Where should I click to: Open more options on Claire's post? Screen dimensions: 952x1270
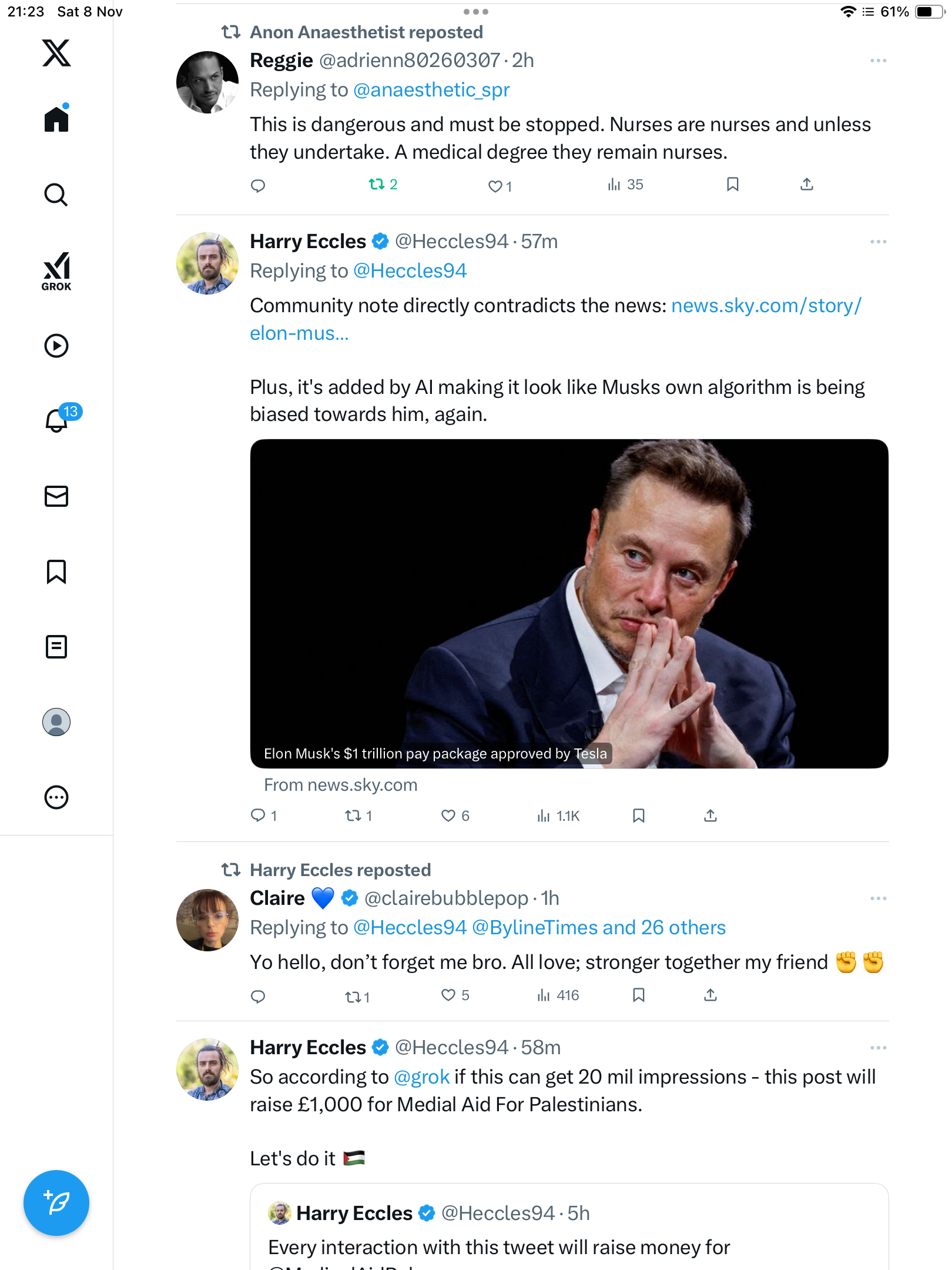[878, 898]
